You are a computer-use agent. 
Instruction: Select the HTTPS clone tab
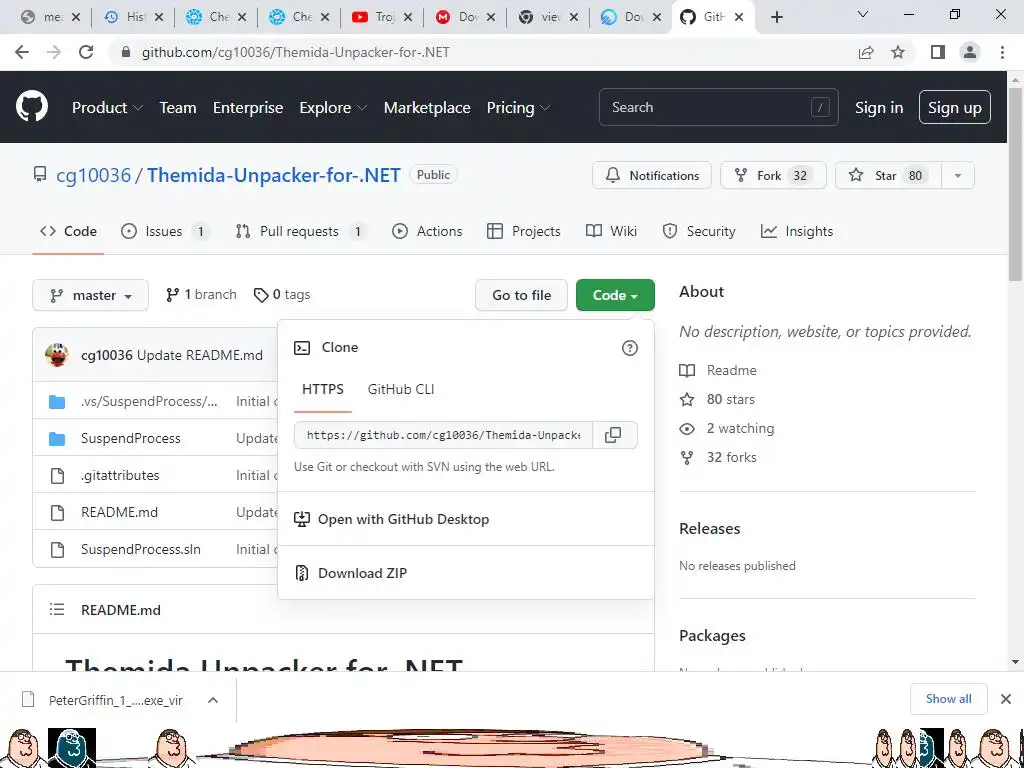coord(323,389)
